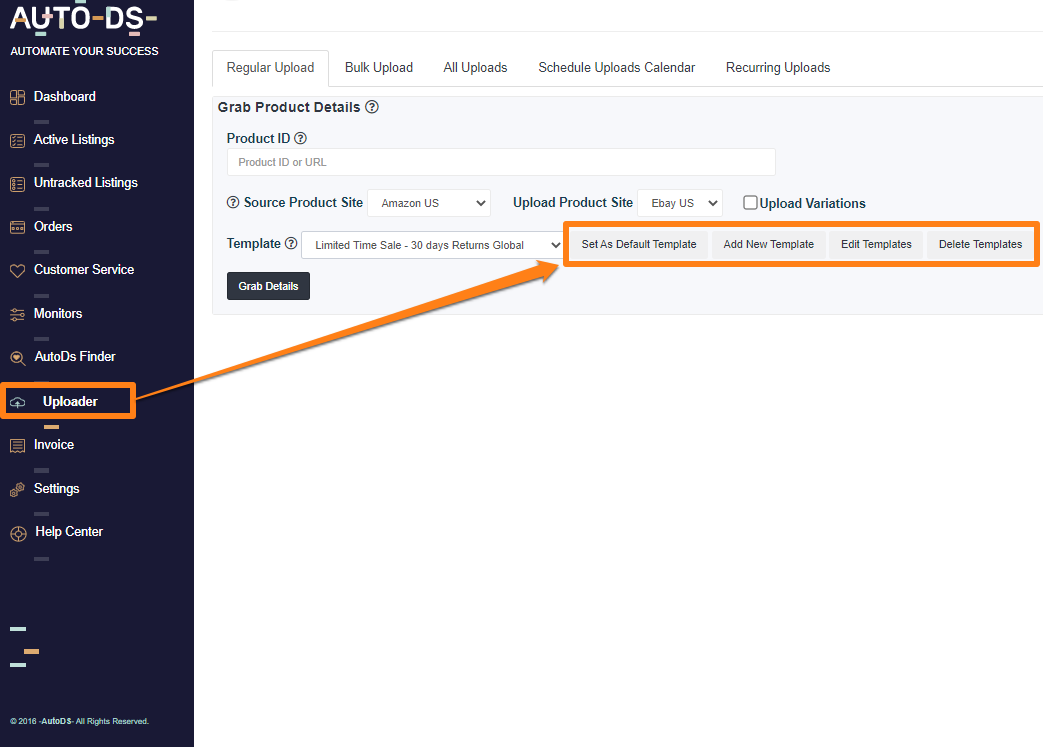
Task: Navigate to Orders
Action: pyautogui.click(x=53, y=227)
